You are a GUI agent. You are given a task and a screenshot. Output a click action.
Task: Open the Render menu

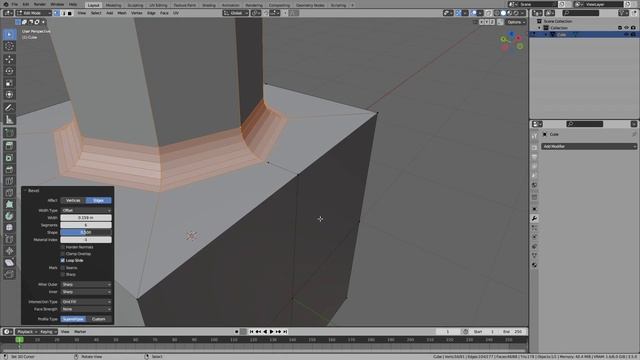(40, 4)
